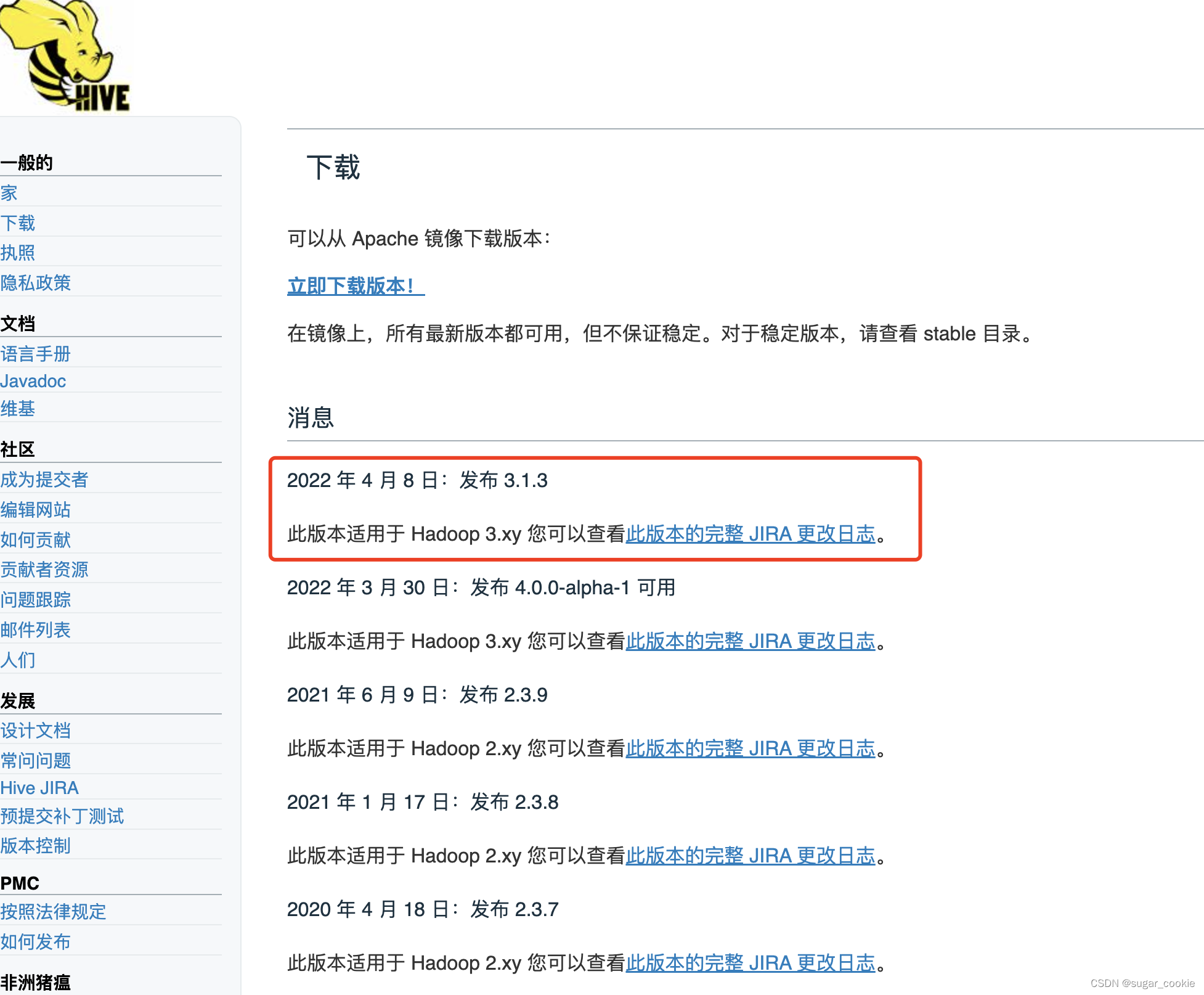Open 编辑网站 in the community section
Screen dimensions: 1204x995
35,510
